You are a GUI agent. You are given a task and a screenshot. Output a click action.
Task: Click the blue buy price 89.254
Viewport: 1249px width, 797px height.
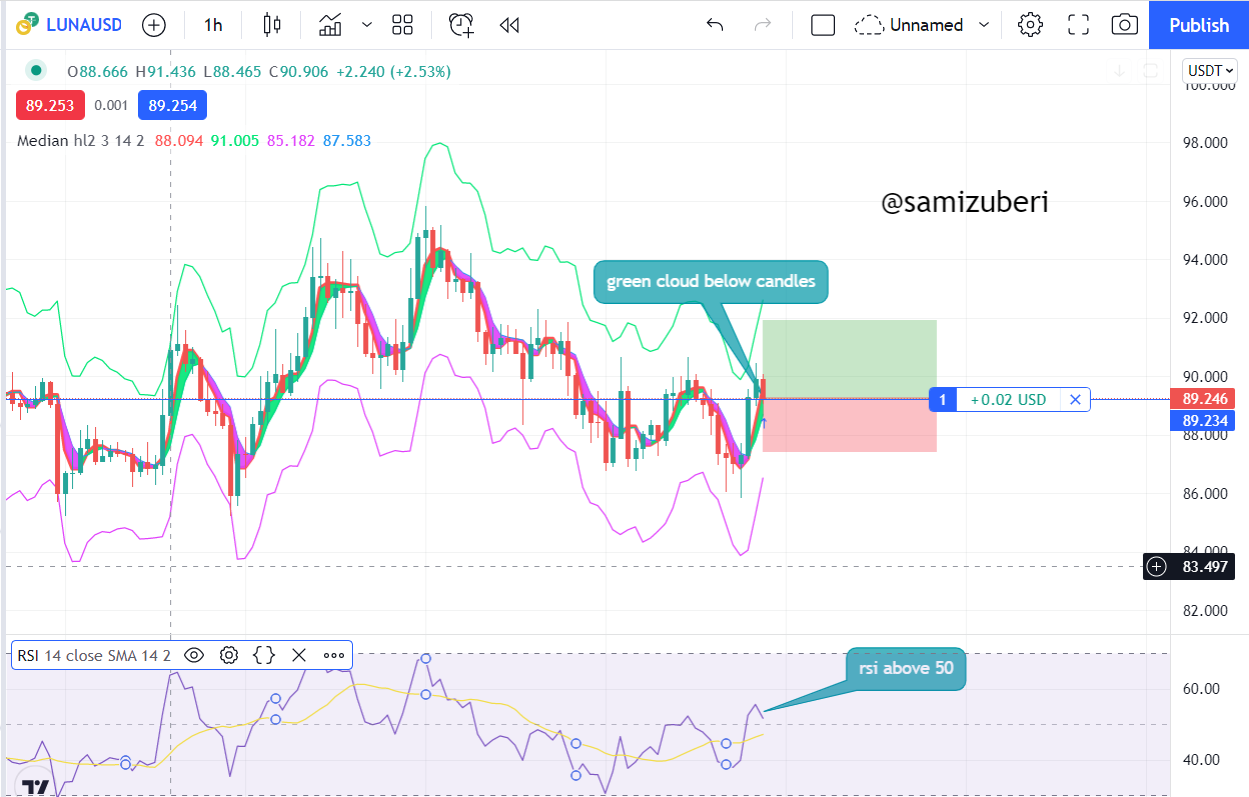point(173,105)
